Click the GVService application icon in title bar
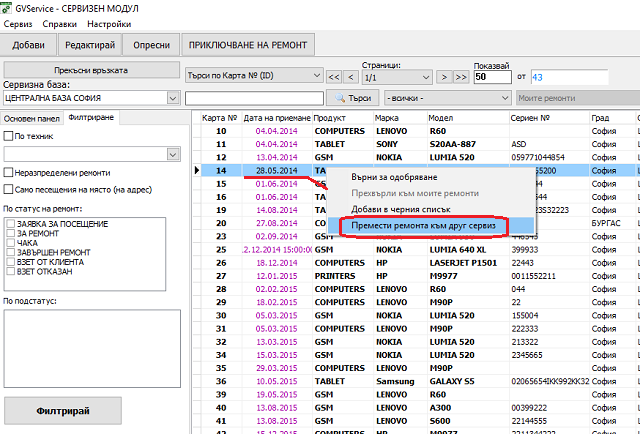Viewport: 640px width, 434px height. [x=6, y=8]
